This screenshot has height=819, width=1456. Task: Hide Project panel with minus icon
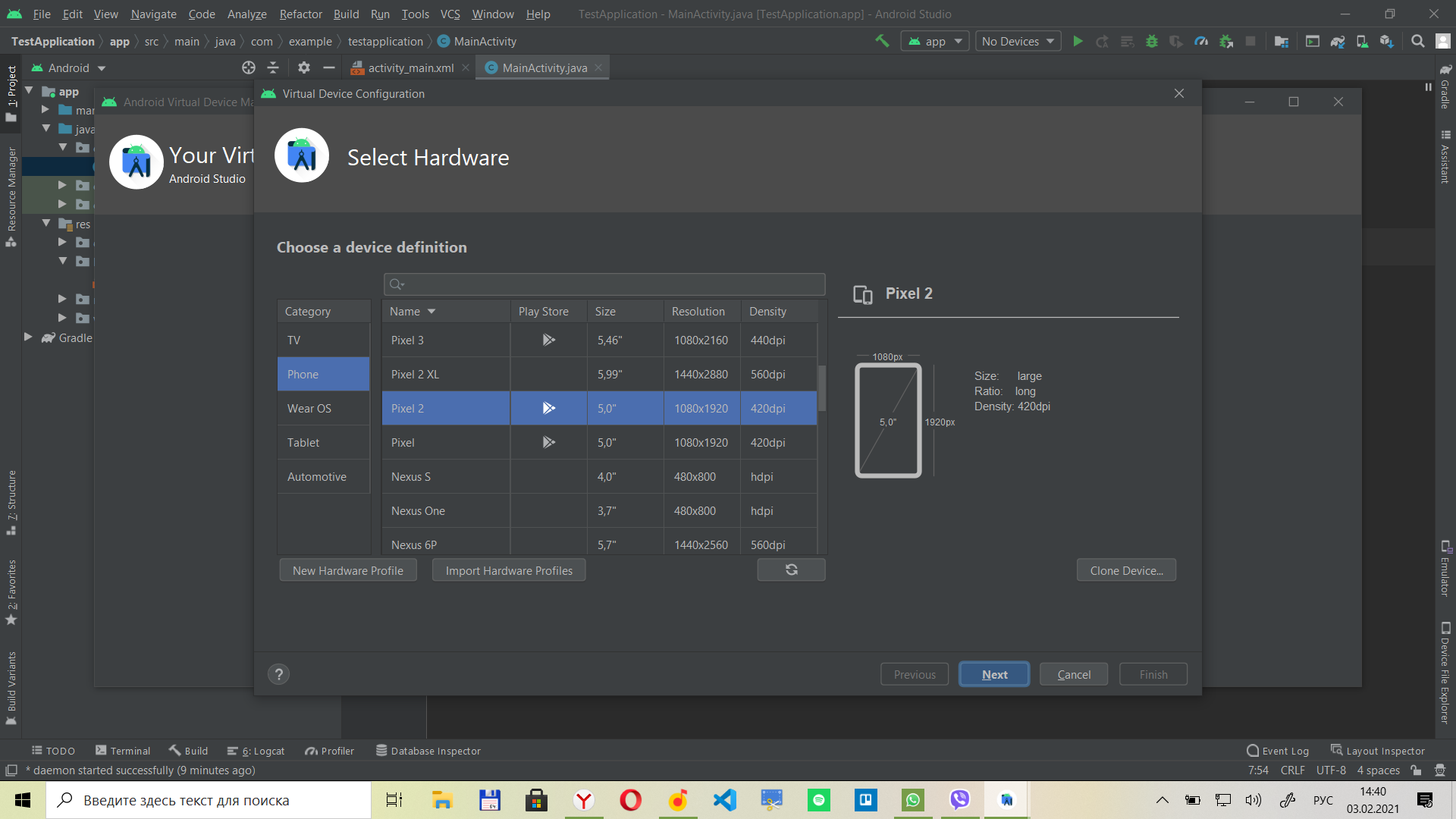coord(328,67)
